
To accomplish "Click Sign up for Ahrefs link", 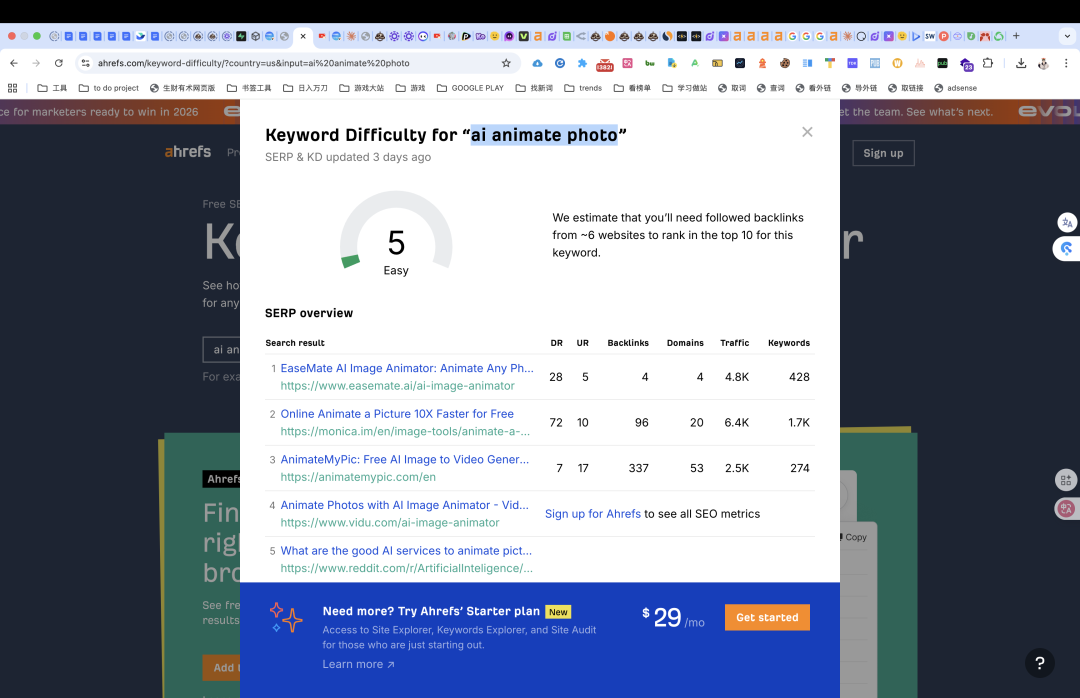I will point(592,513).
